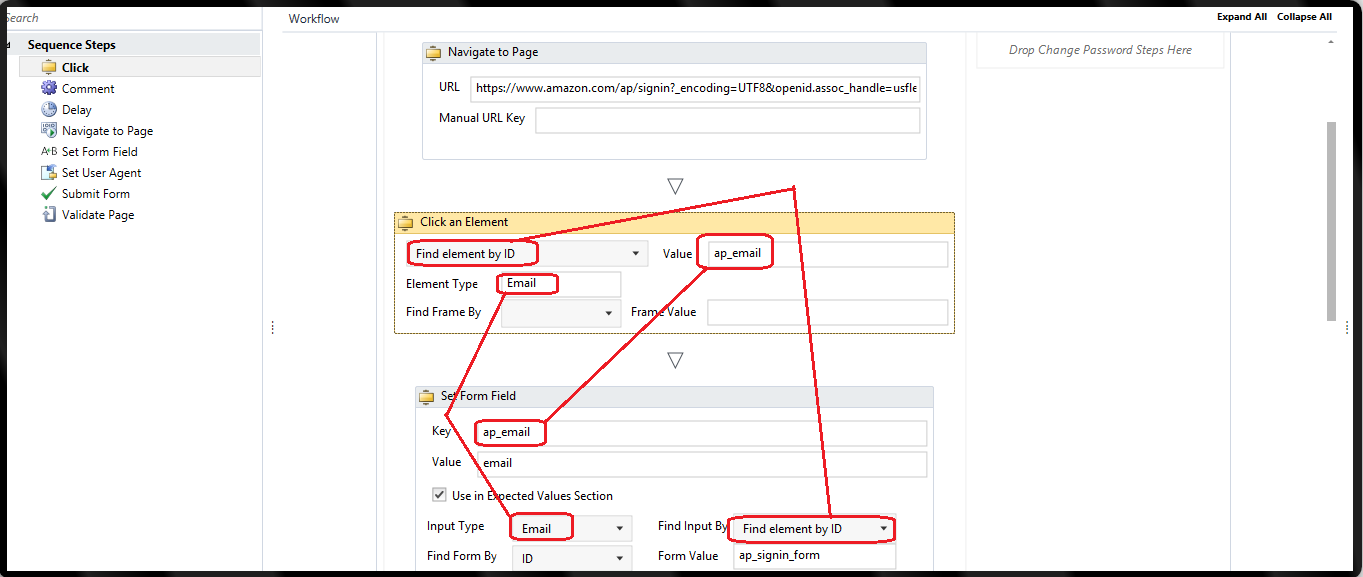This screenshot has width=1363, height=577.
Task: Click the Workflow panel title
Action: click(314, 19)
